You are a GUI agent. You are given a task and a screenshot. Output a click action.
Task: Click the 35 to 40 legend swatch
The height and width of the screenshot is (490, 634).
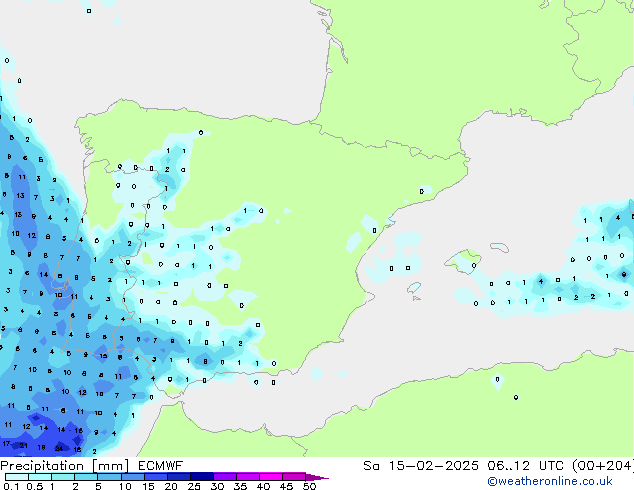point(247,477)
